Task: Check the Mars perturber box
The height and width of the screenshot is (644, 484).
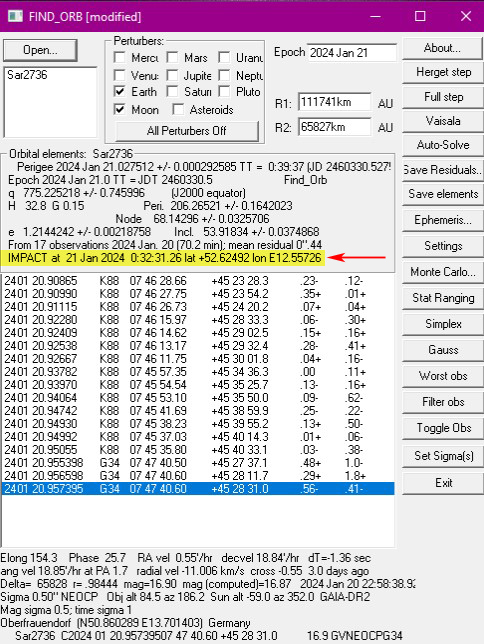Action: pyautogui.click(x=173, y=58)
